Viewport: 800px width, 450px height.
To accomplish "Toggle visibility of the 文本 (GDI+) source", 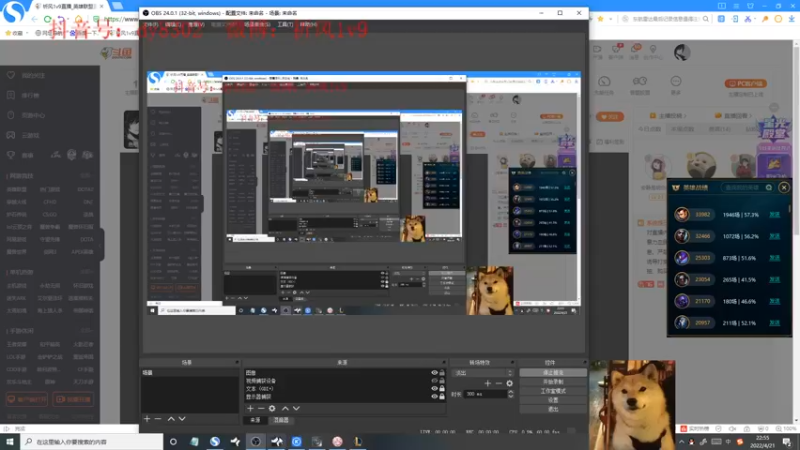I will pos(434,389).
